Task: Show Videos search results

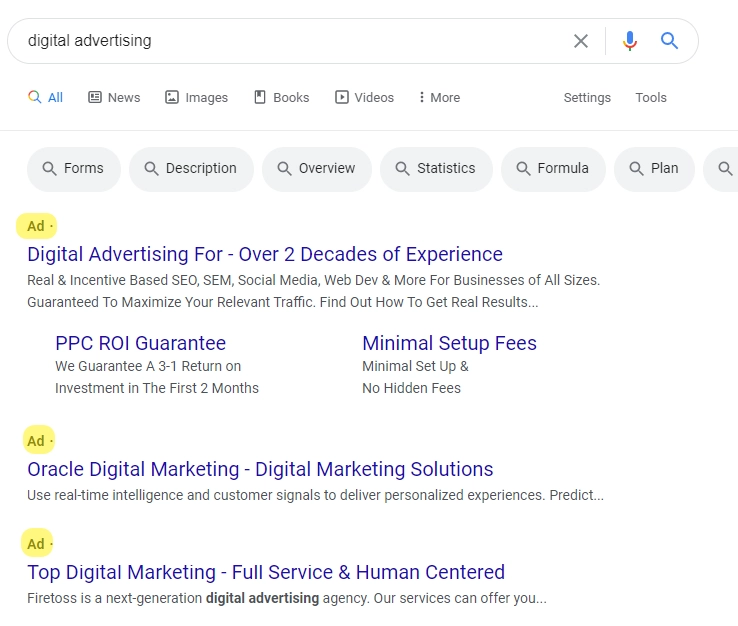Action: click(364, 97)
